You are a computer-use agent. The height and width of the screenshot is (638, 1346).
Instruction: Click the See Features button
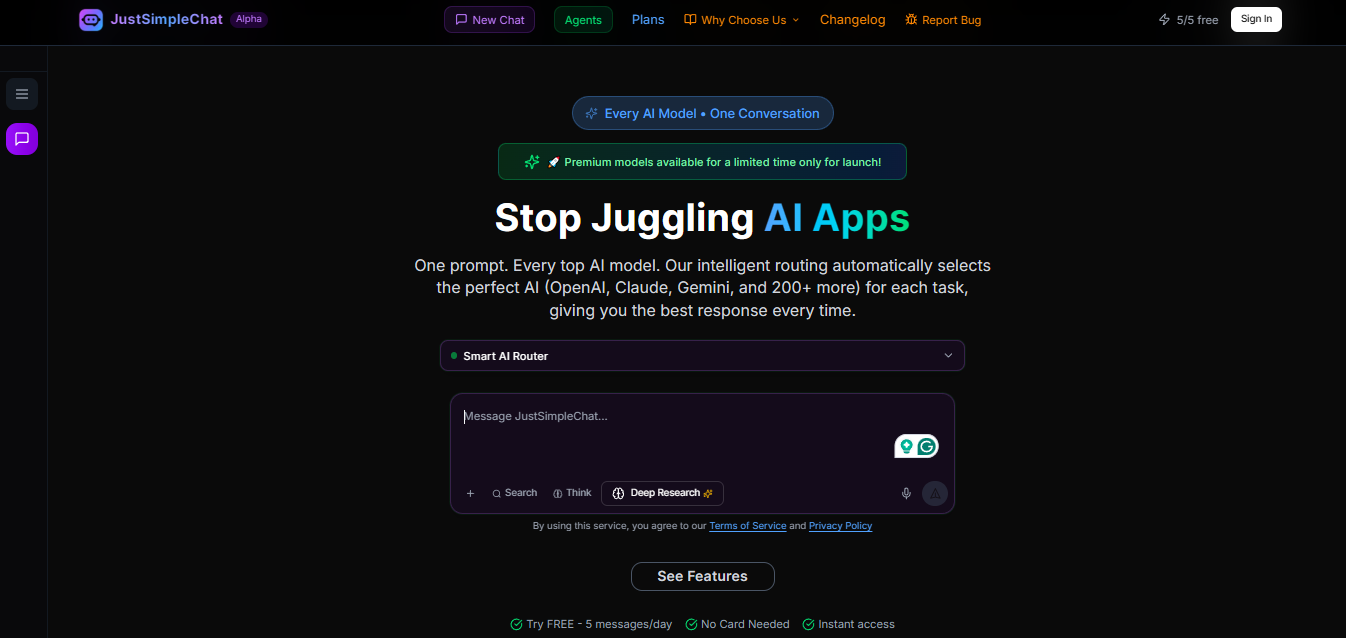pos(702,576)
